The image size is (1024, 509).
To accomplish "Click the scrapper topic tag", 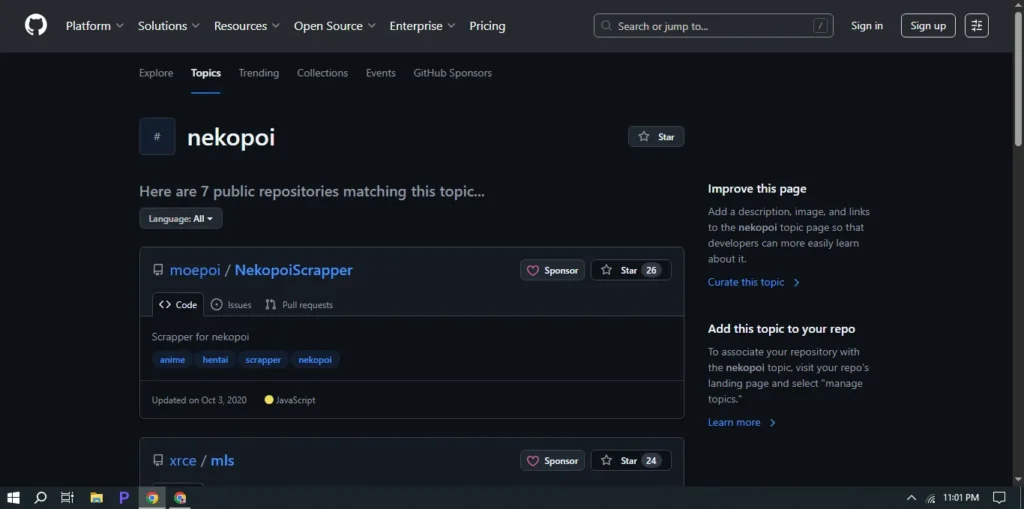I will pos(263,360).
